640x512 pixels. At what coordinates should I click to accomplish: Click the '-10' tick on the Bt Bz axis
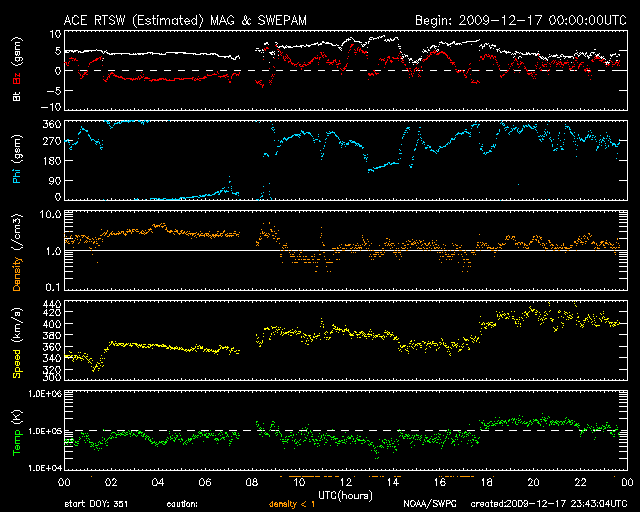pyautogui.click(x=53, y=107)
